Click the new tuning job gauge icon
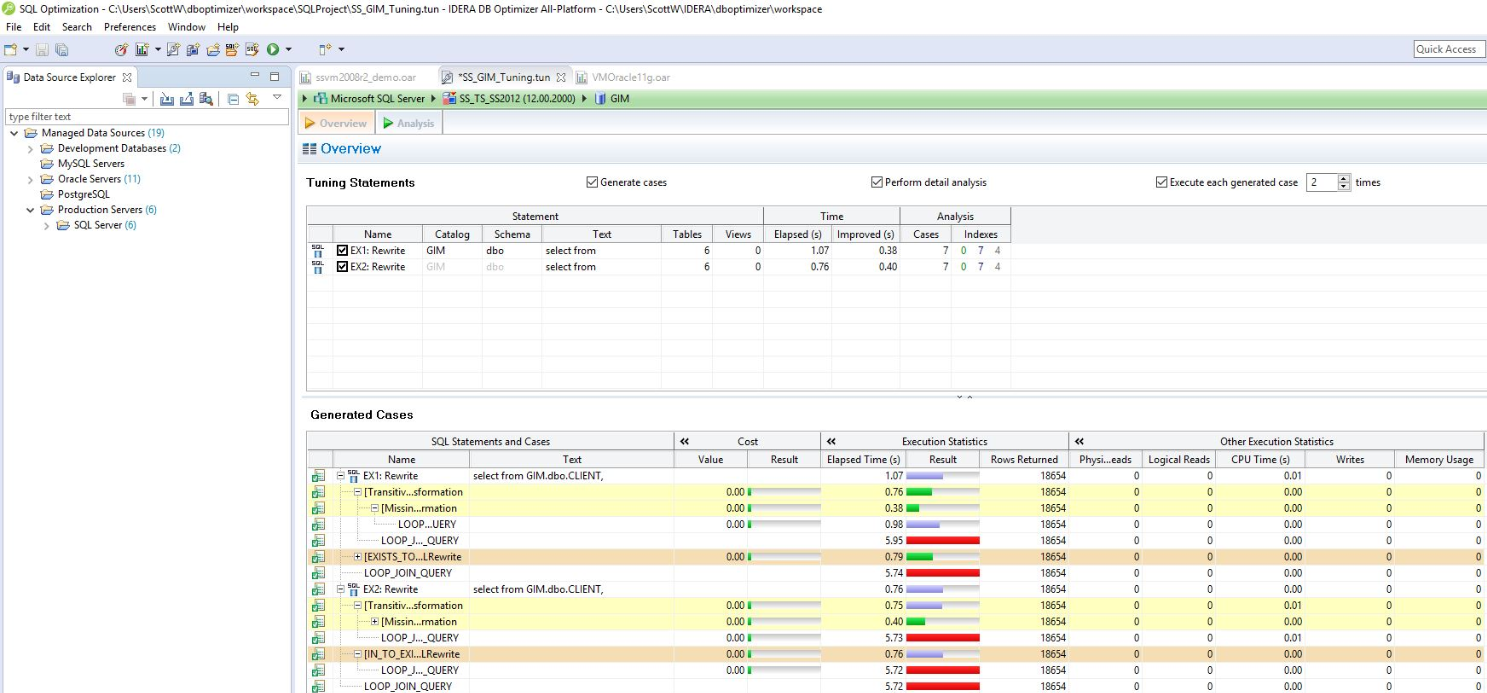Viewport: 1487px width, 693px height. [121, 49]
